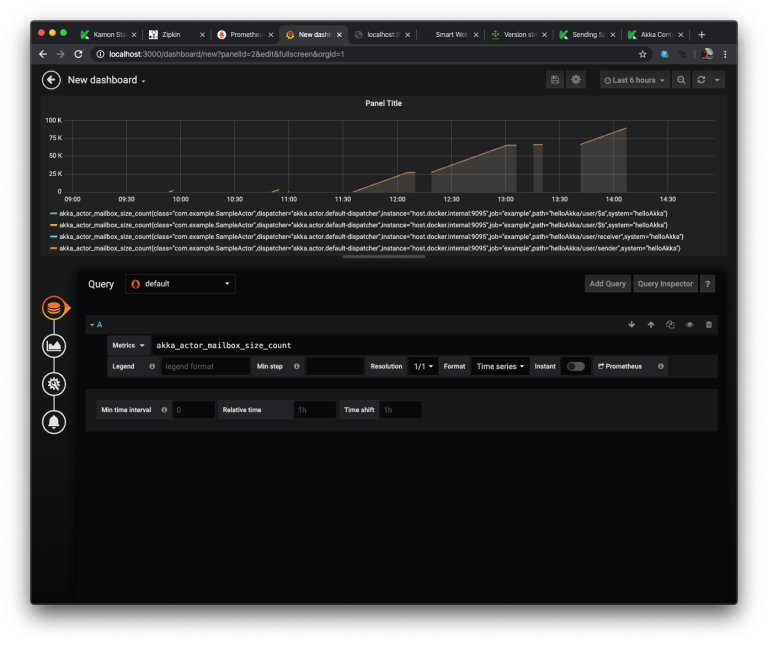Show info next to the Prometheus link

click(660, 366)
